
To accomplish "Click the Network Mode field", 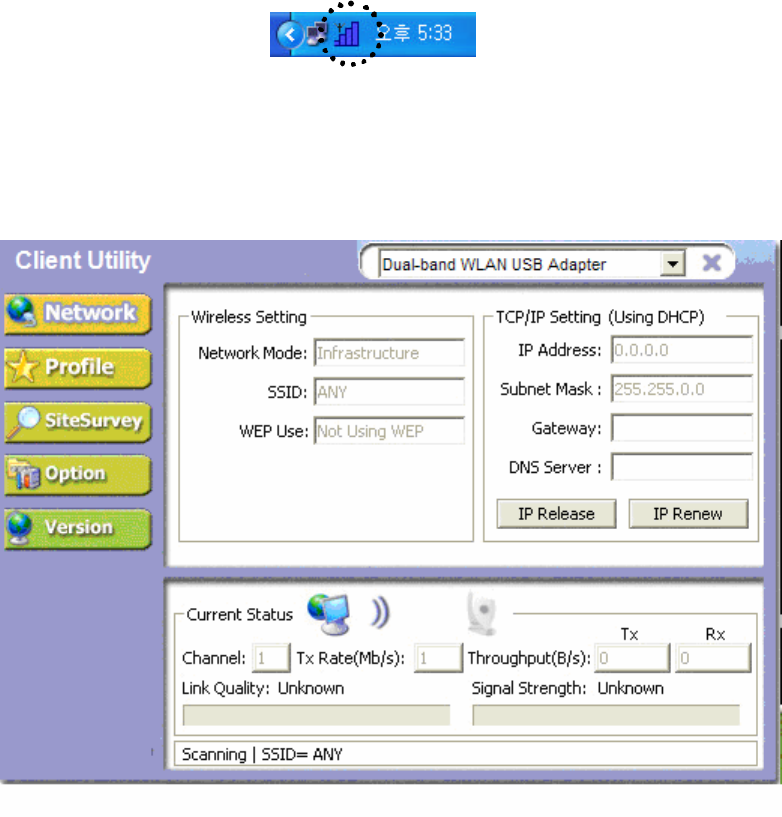I will tap(389, 353).
